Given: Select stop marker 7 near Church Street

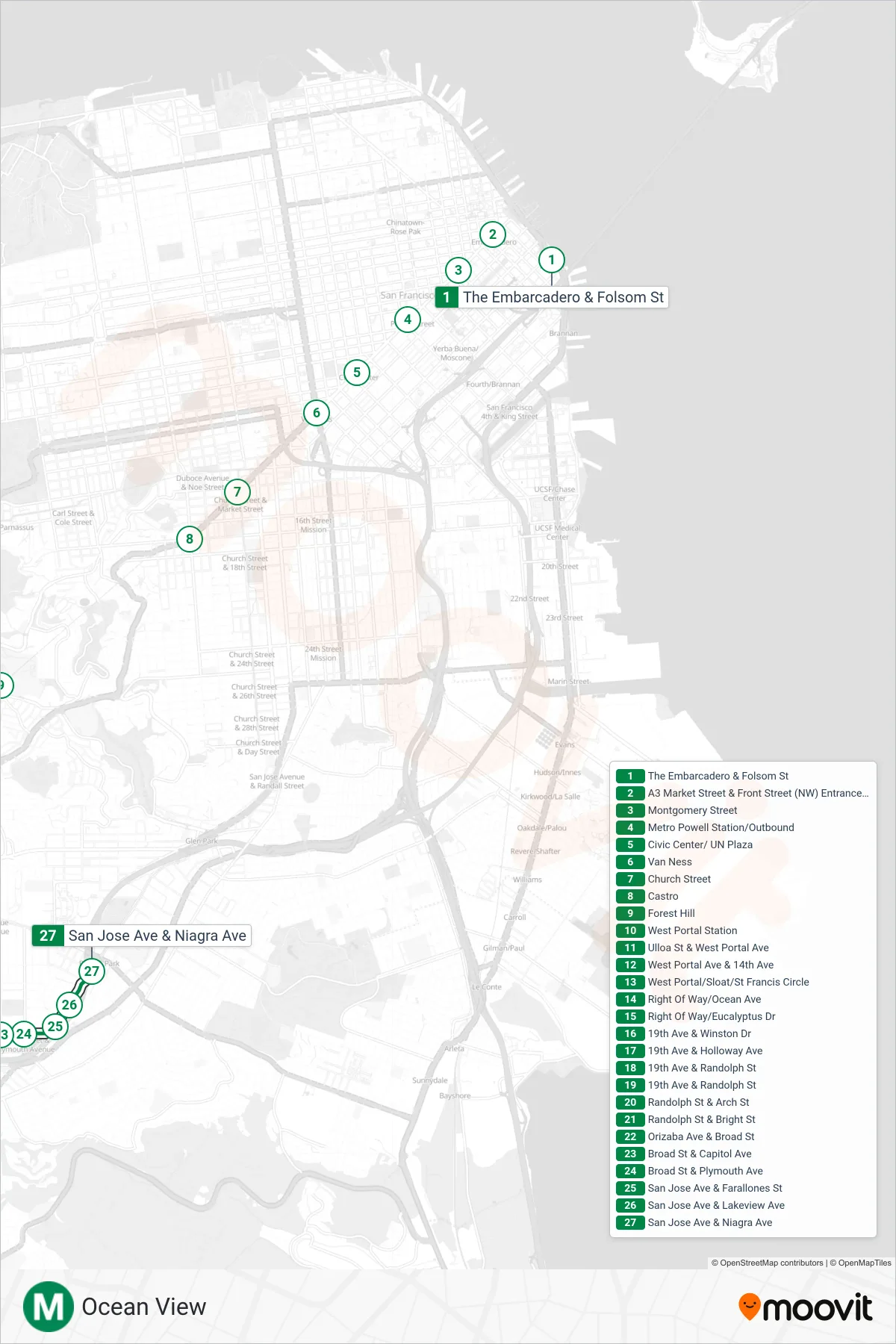Looking at the screenshot, I should pos(237,491).
